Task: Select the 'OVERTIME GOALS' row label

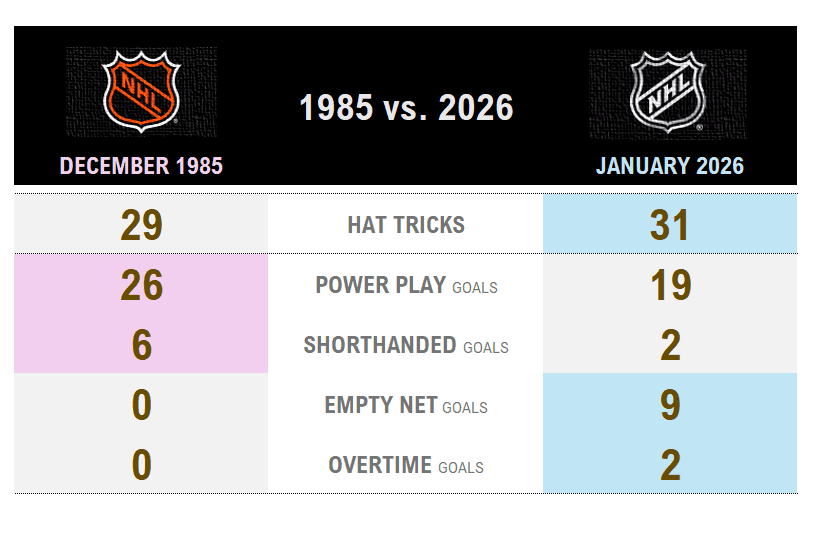Action: coord(406,465)
